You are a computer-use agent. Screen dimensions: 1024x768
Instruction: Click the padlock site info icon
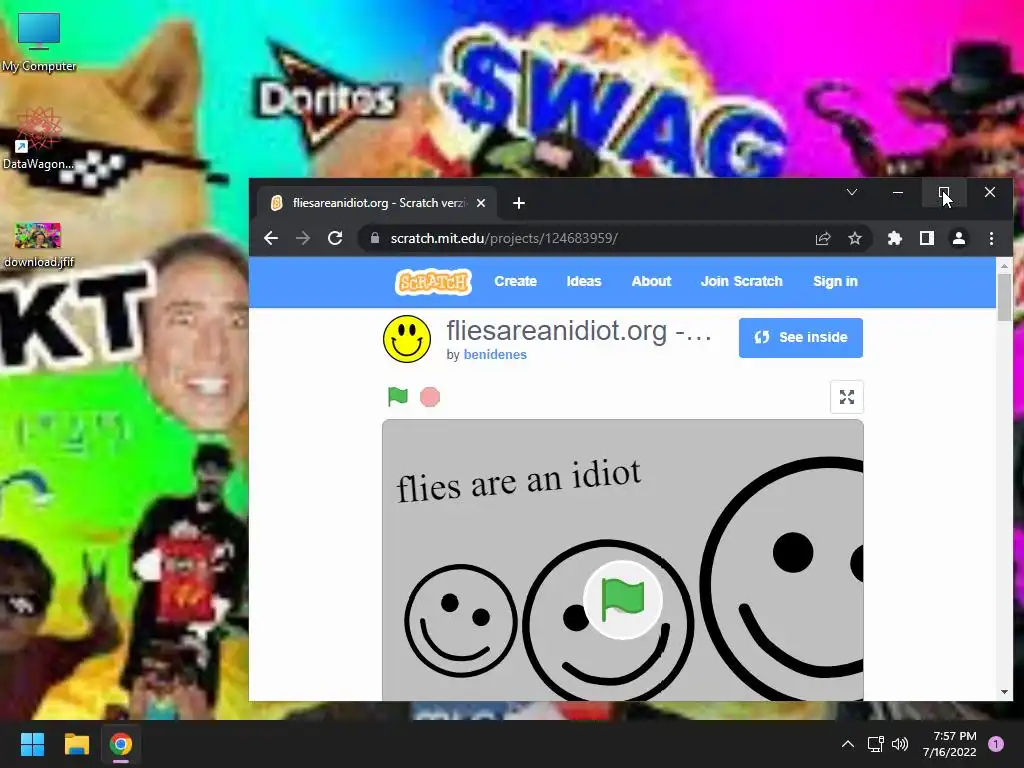375,238
